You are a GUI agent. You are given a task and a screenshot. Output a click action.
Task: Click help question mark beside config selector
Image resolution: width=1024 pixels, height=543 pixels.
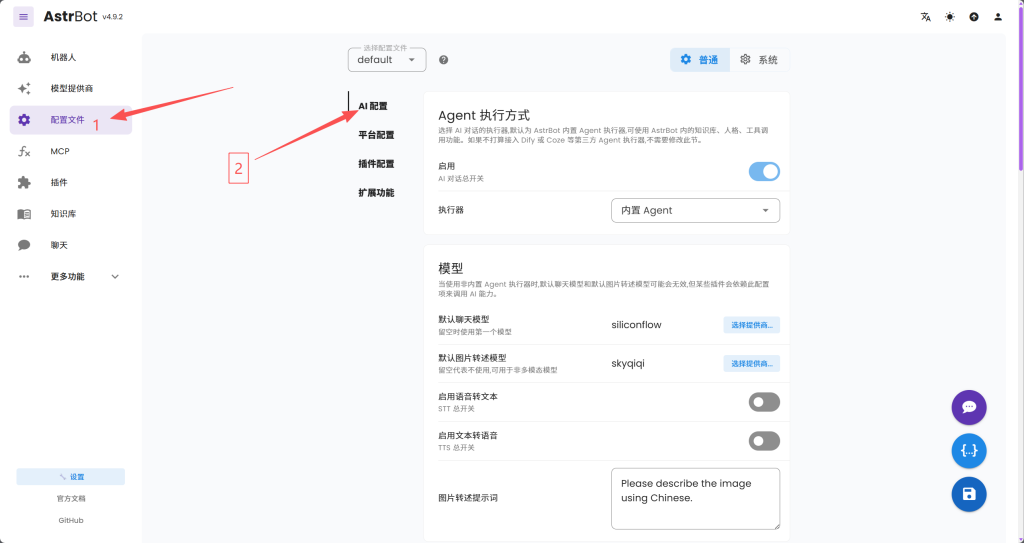[x=443, y=60]
